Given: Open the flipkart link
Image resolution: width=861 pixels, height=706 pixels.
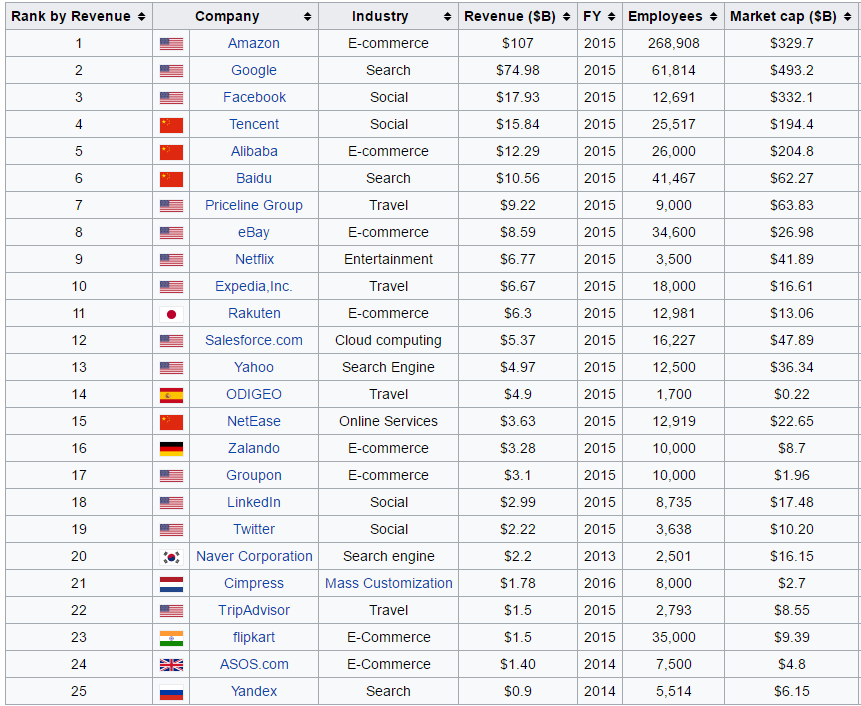Looking at the screenshot, I should point(254,637).
